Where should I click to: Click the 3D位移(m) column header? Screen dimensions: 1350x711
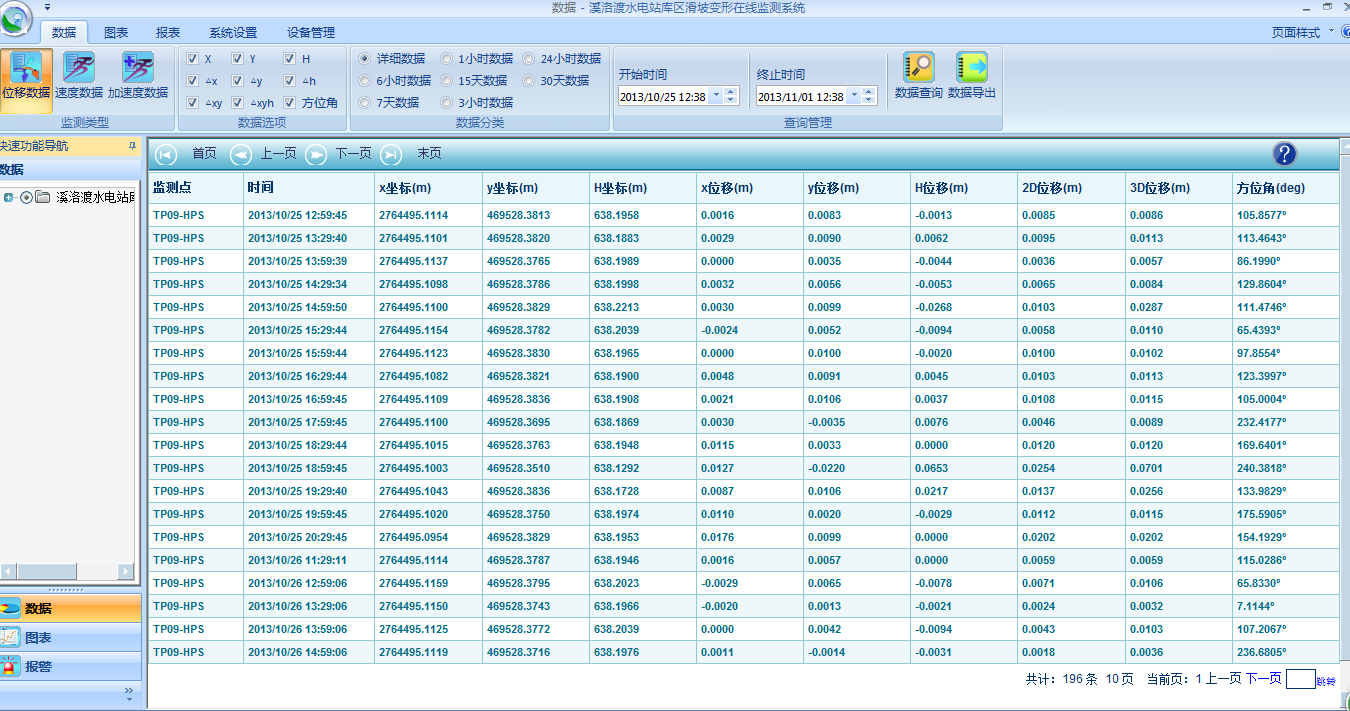coord(1179,188)
